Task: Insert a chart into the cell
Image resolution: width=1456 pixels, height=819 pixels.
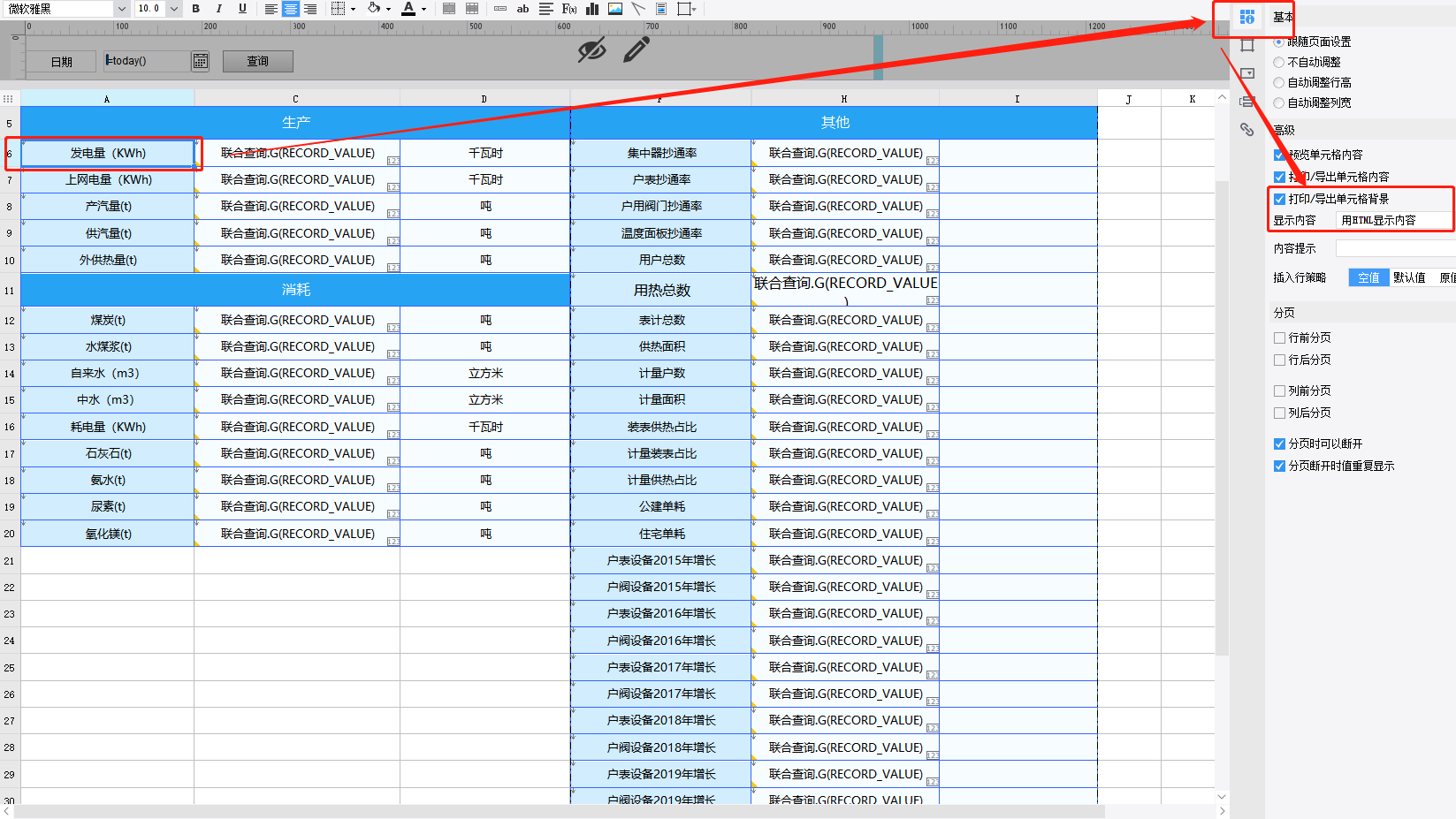Action: point(592,9)
